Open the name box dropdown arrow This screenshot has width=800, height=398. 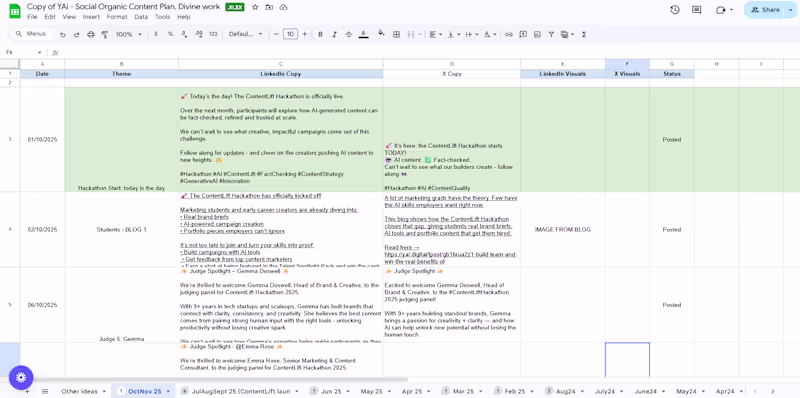(39, 53)
